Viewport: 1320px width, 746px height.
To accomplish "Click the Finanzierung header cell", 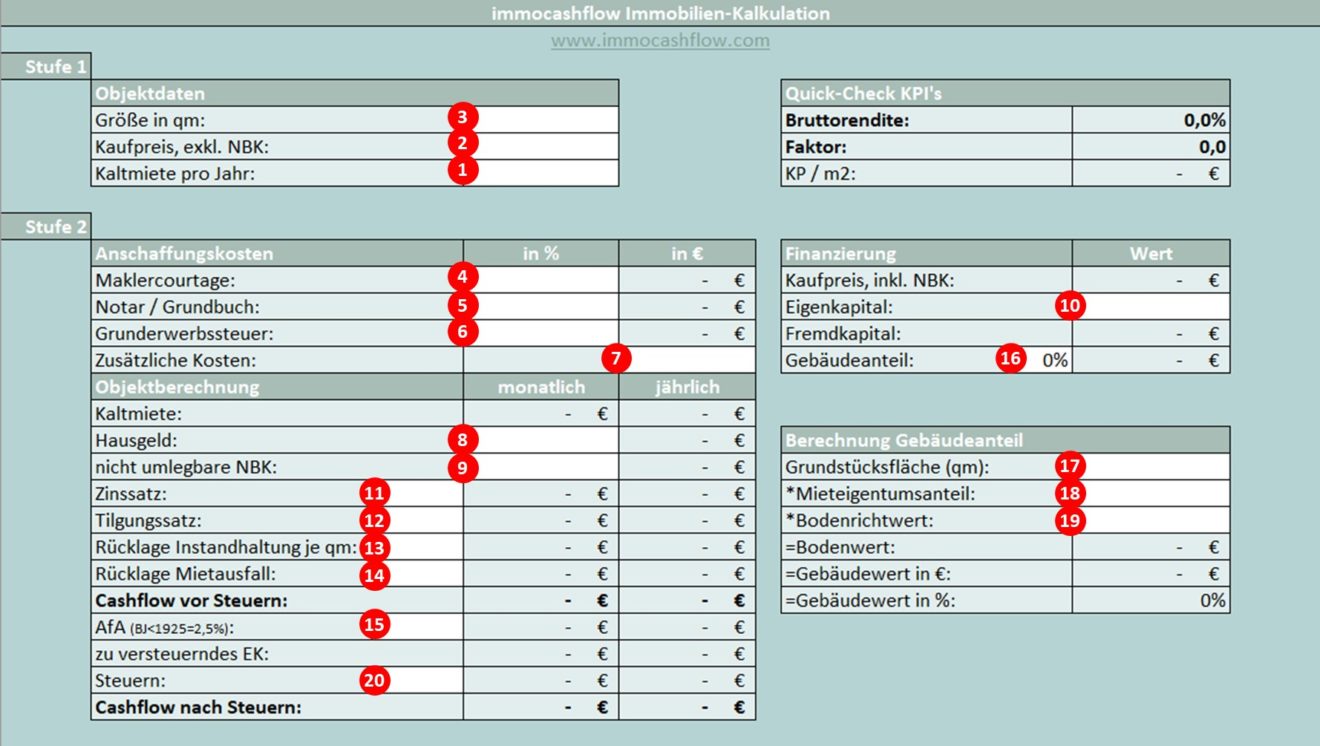I will 927,254.
